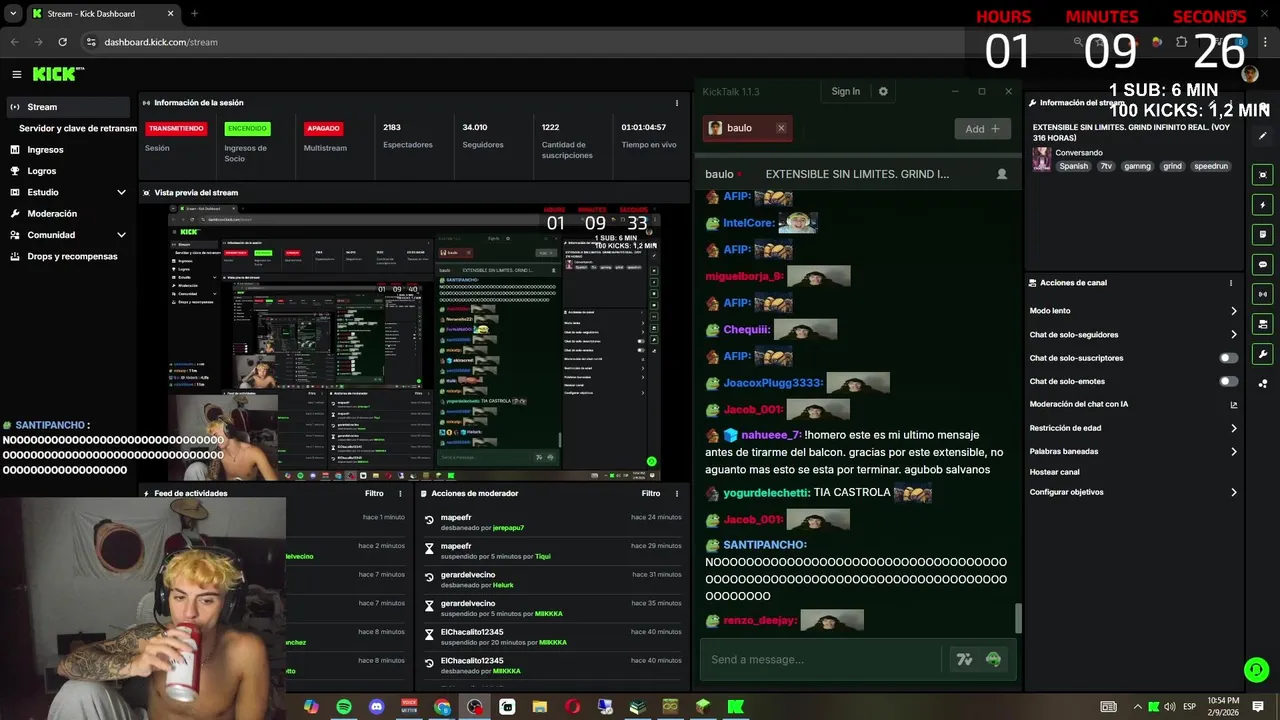Close the baulo chat tab in KickTalk
Screen dimensions: 1280x720
[781, 128]
